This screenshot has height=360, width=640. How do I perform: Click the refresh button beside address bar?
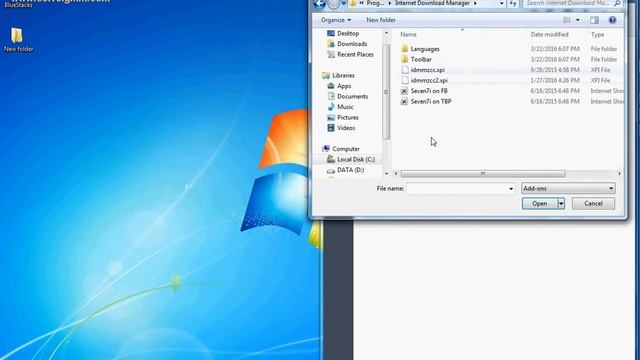click(x=513, y=4)
